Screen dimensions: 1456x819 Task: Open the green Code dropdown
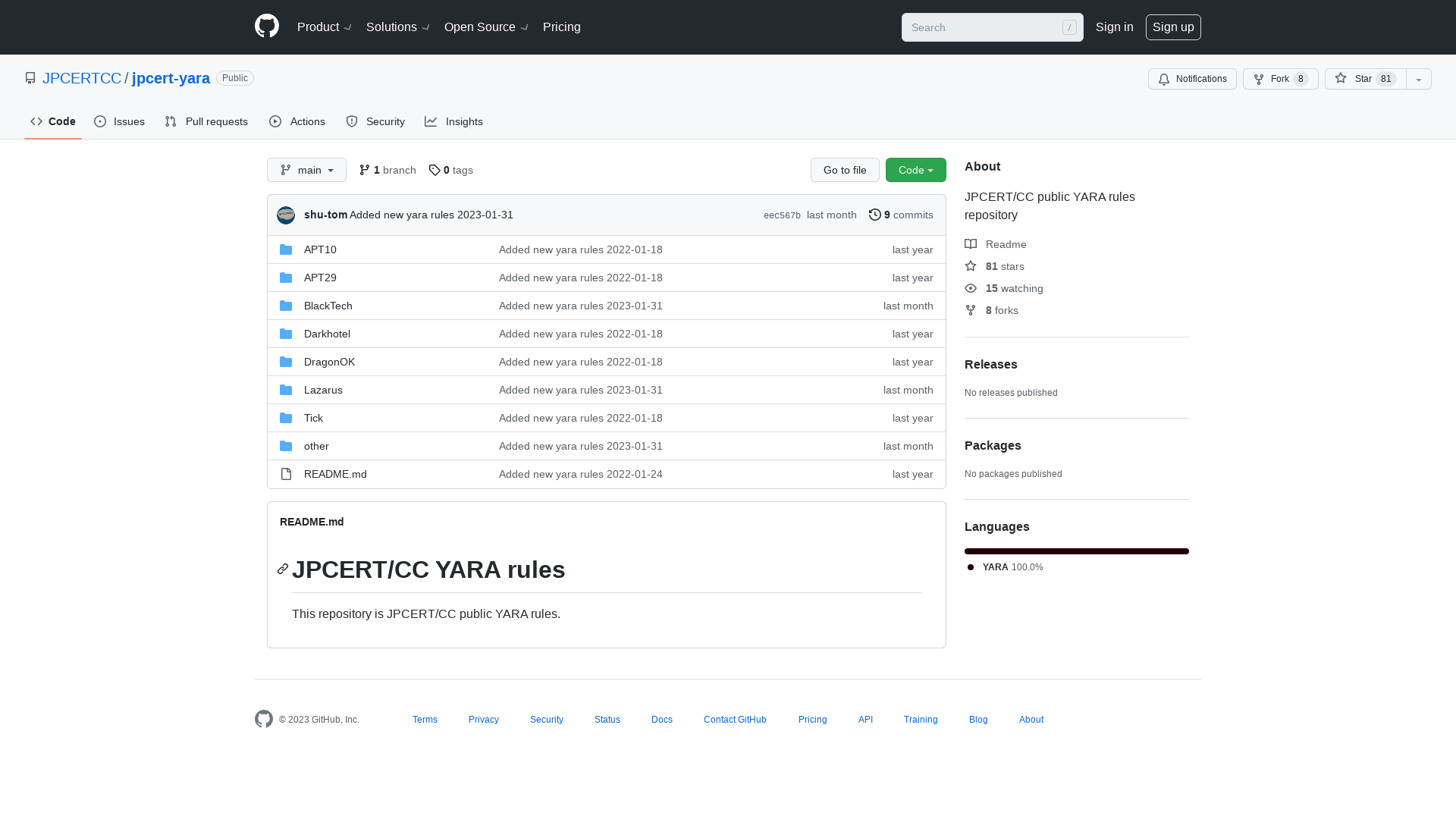(x=915, y=170)
